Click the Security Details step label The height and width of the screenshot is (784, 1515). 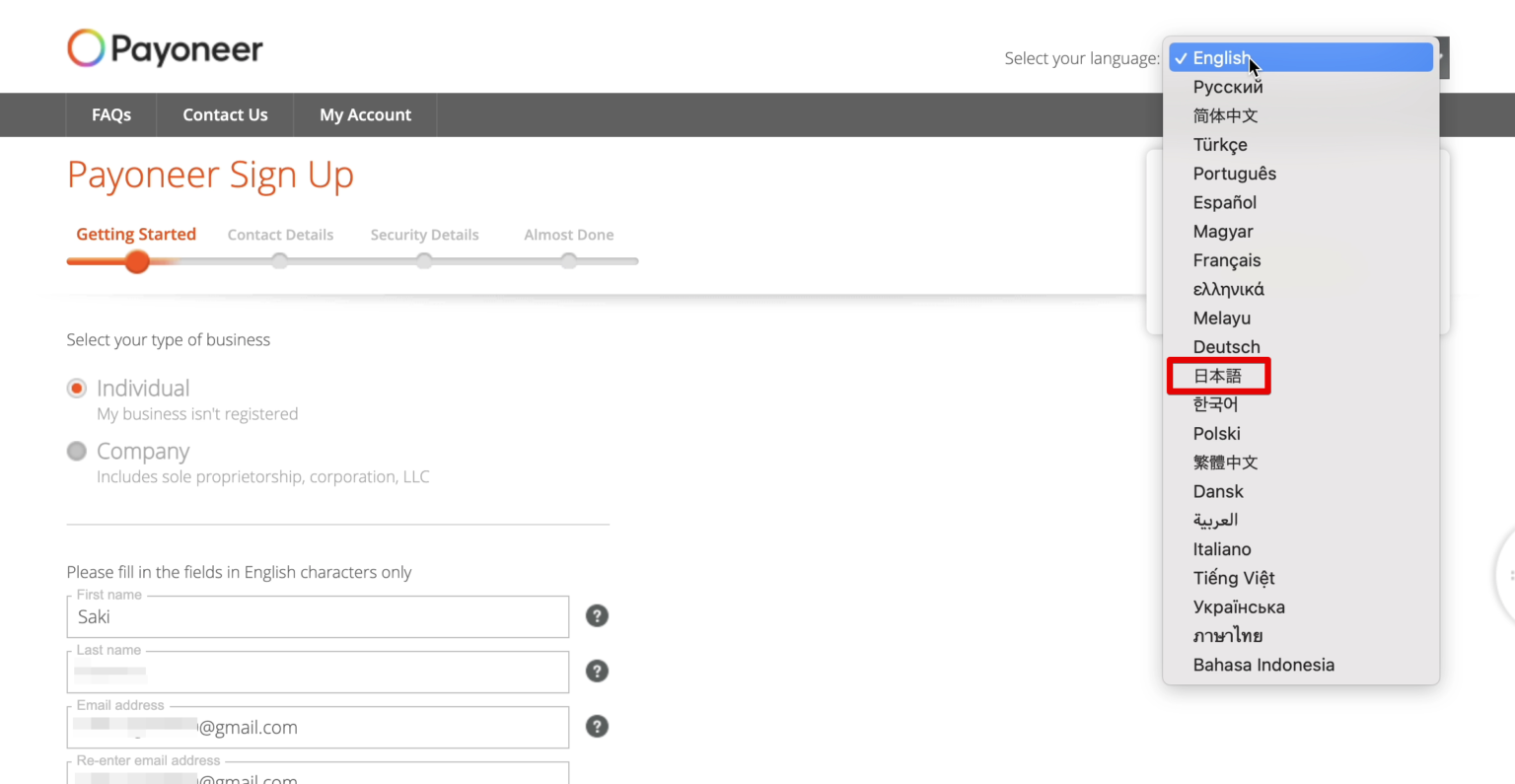424,235
